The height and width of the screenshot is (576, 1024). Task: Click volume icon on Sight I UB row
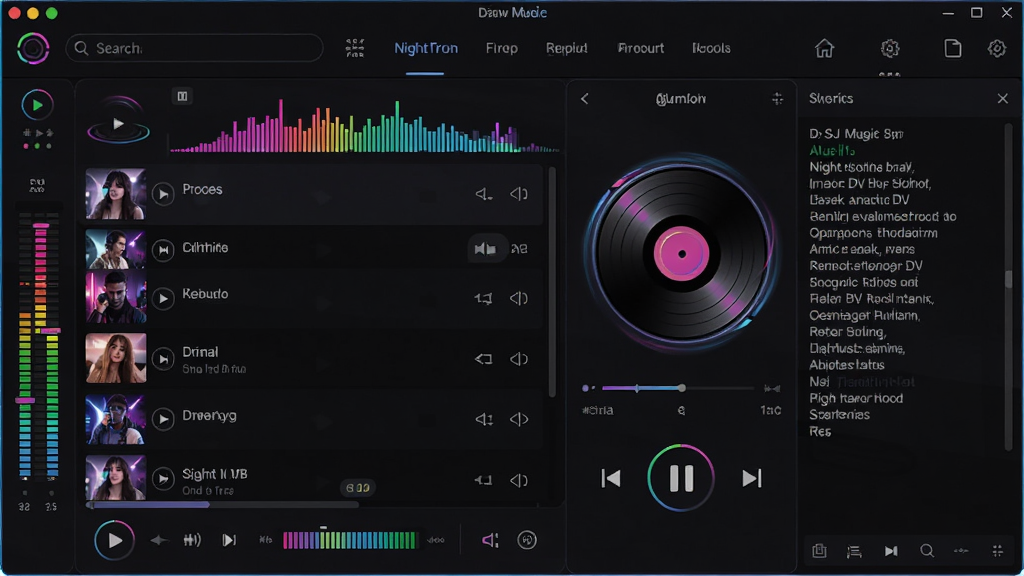click(519, 480)
